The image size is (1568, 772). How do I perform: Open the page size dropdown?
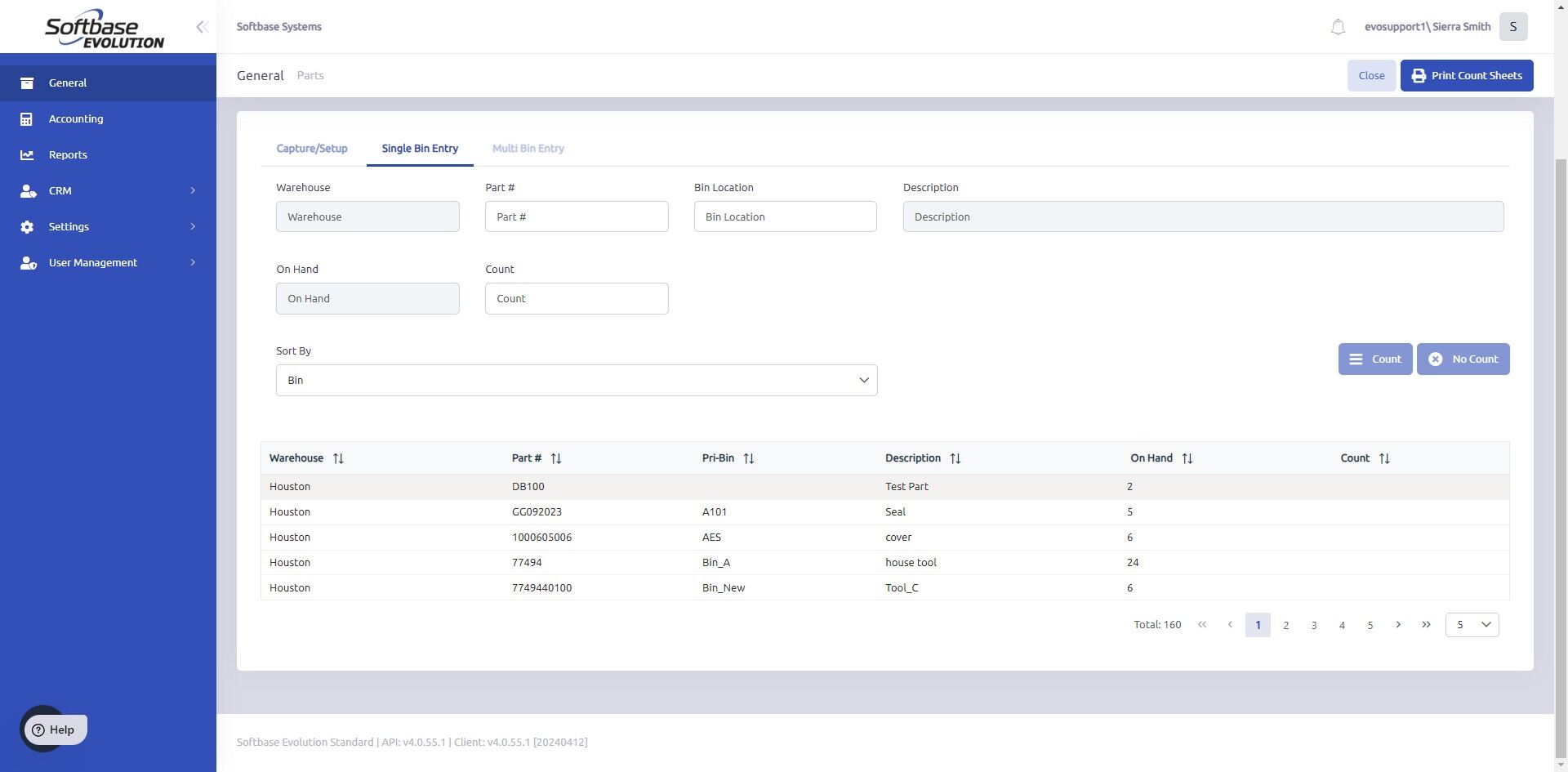[x=1472, y=625]
